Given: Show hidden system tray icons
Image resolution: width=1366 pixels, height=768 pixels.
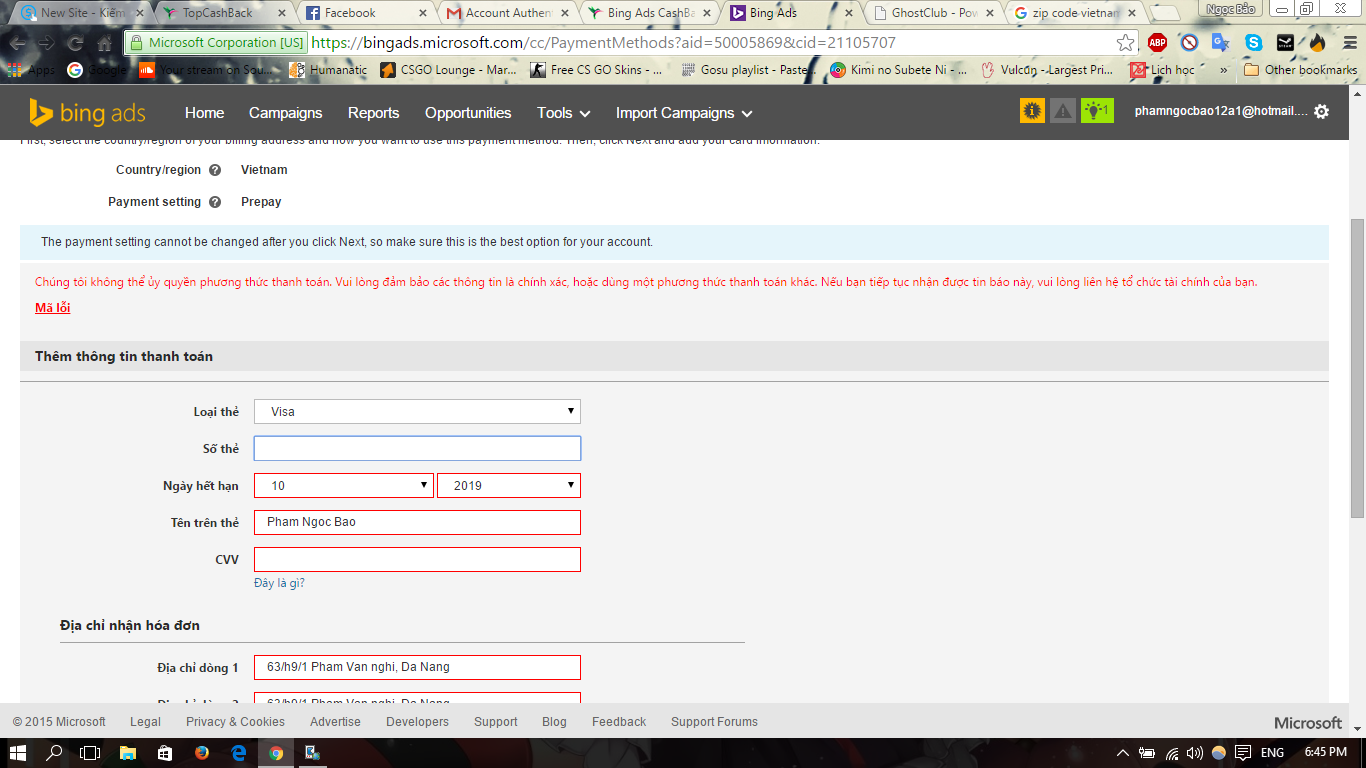Looking at the screenshot, I should pyautogui.click(x=1123, y=753).
